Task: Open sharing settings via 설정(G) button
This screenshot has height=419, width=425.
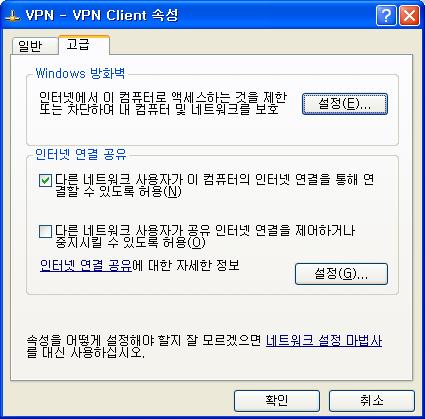Action: tap(341, 274)
